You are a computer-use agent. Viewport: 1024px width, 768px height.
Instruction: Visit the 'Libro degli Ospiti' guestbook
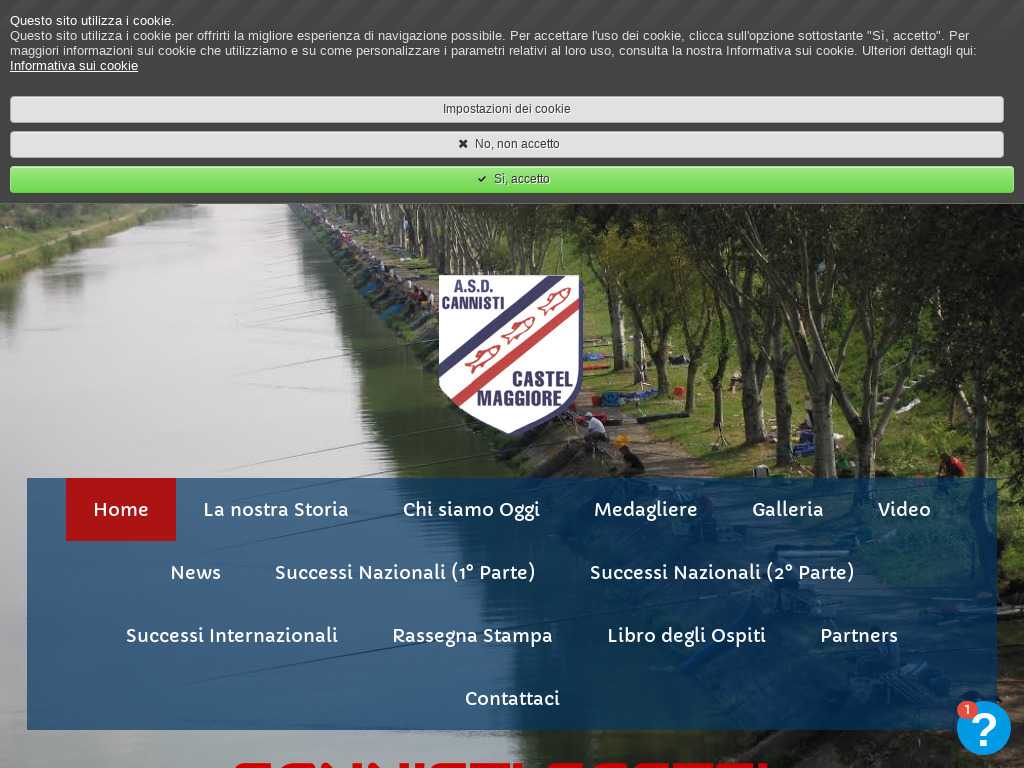[686, 636]
